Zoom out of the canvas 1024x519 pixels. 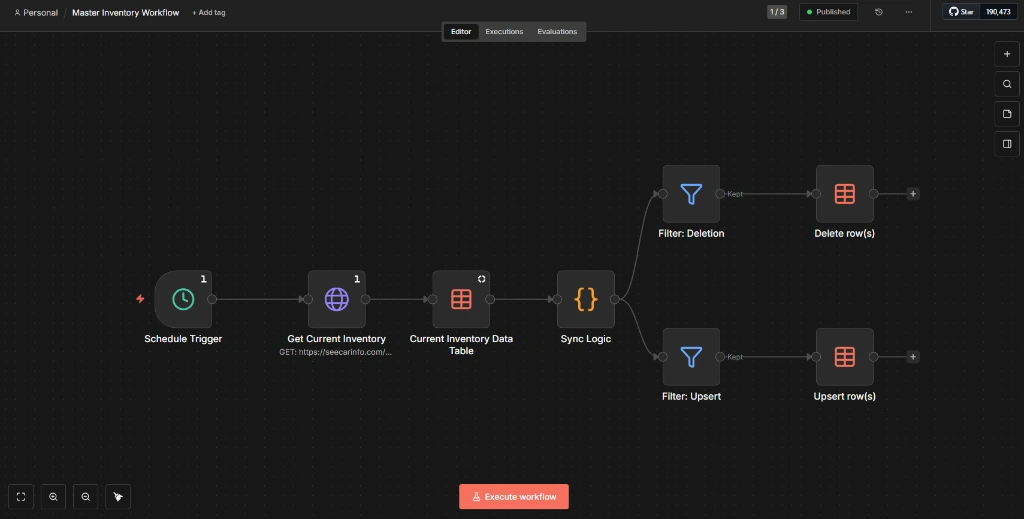pyautogui.click(x=86, y=497)
